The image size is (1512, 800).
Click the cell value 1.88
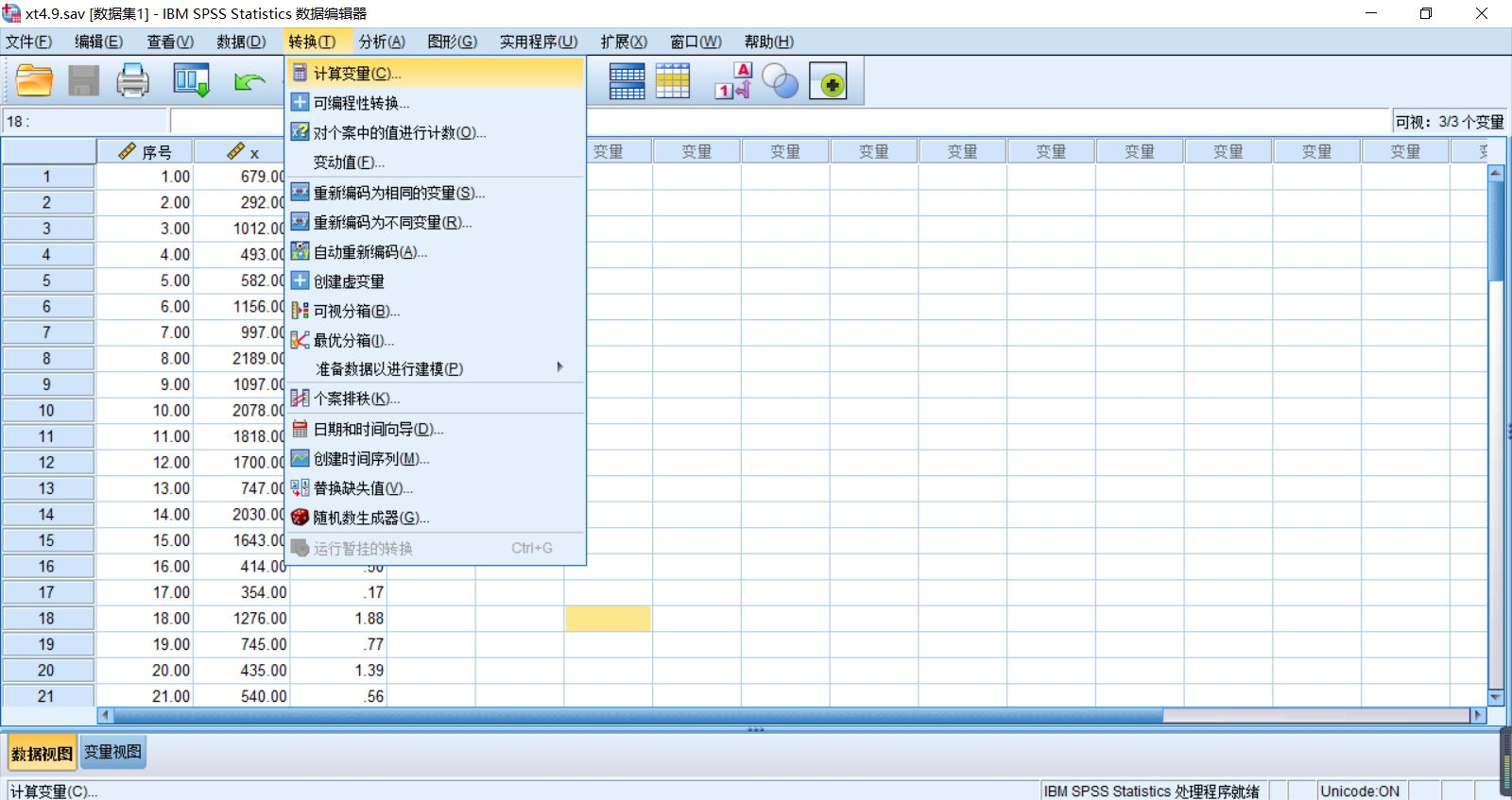pos(338,619)
